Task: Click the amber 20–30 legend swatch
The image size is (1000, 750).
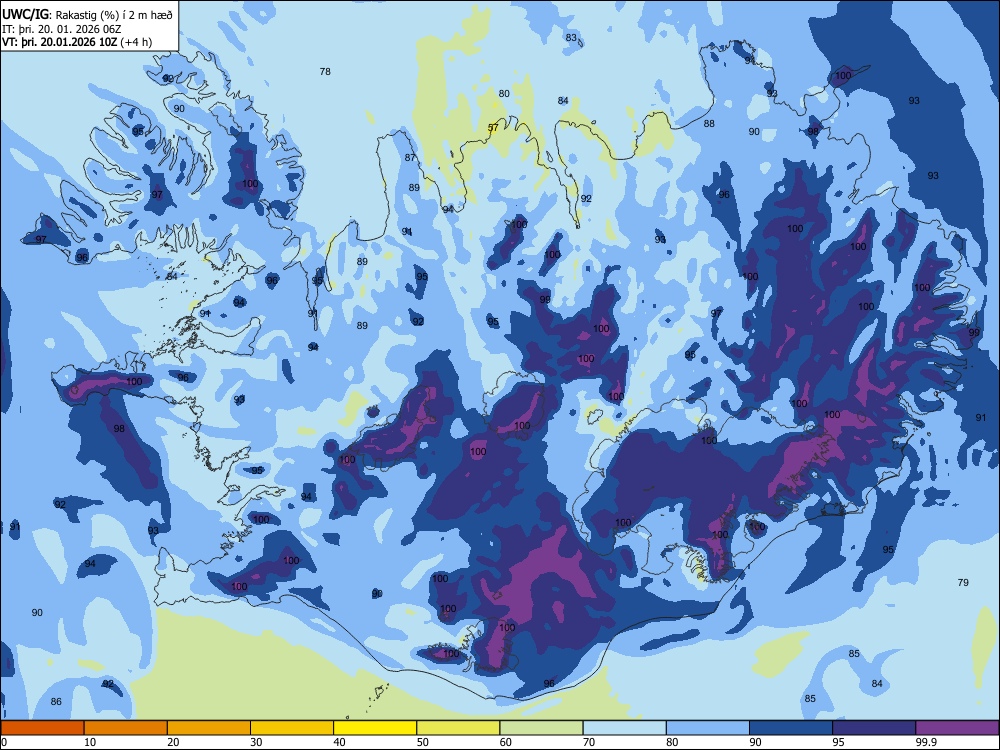Action: (209, 728)
